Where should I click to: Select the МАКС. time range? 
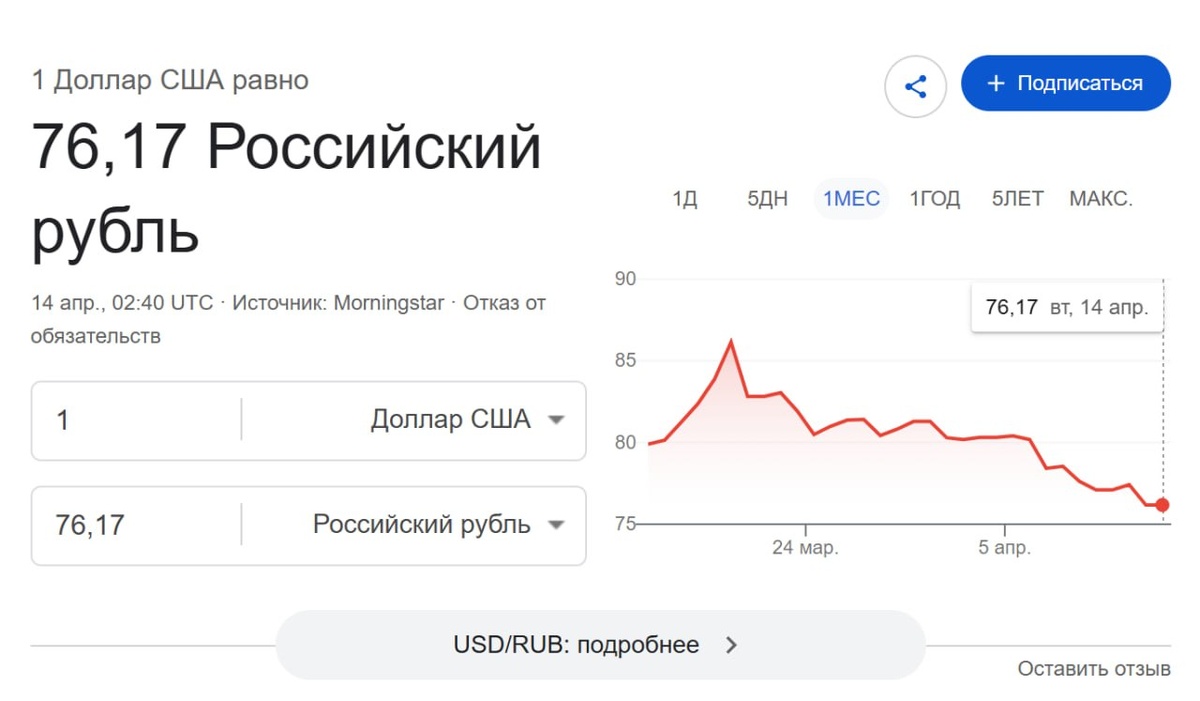[x=1101, y=199]
